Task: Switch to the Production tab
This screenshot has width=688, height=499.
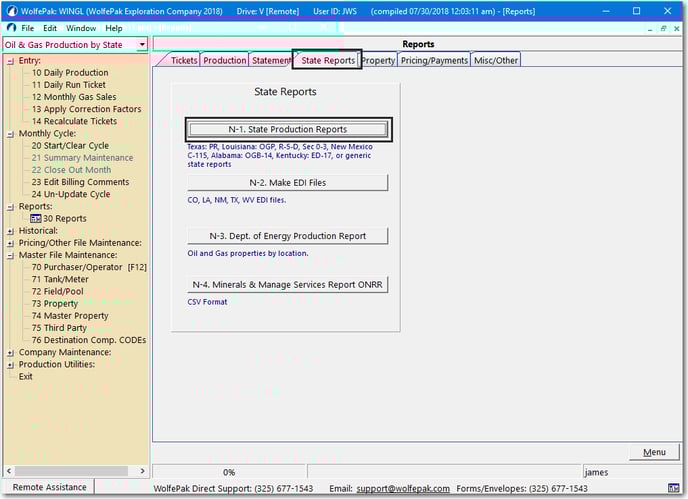Action: 225,60
